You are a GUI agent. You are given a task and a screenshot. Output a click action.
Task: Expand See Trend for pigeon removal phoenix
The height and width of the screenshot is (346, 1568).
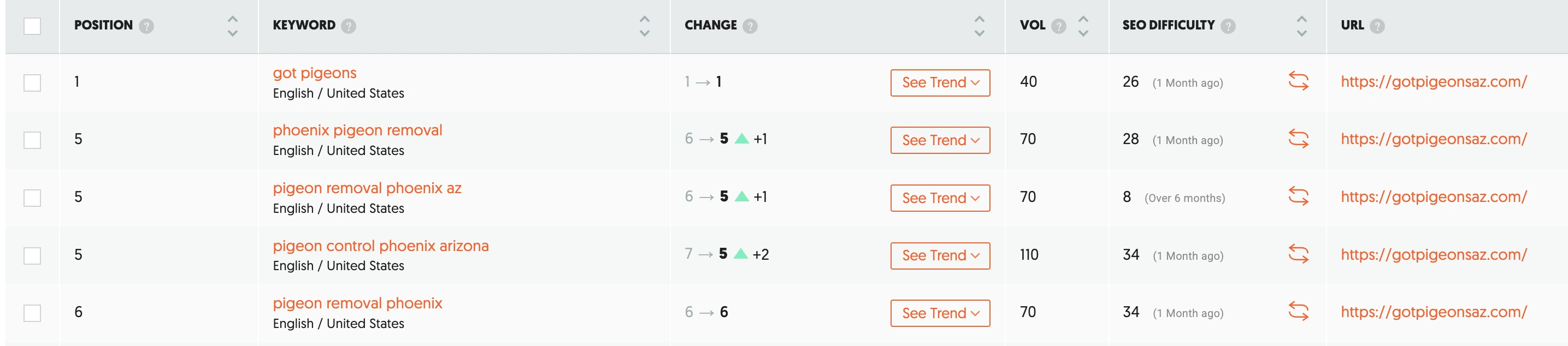(x=940, y=313)
